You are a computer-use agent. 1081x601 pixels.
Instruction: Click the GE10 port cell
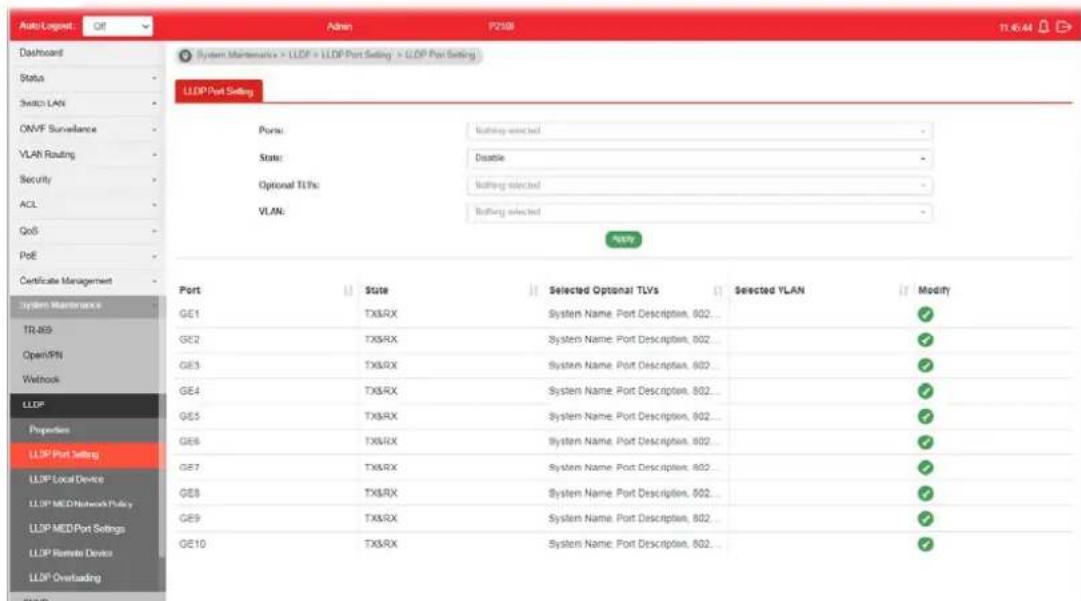coord(192,544)
